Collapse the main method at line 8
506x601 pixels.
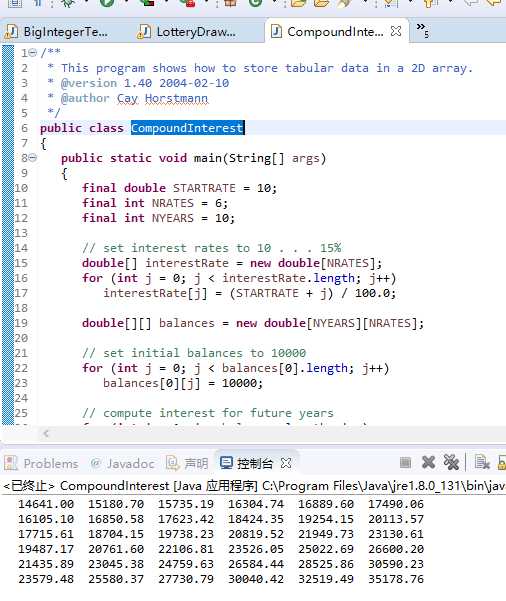(33, 158)
